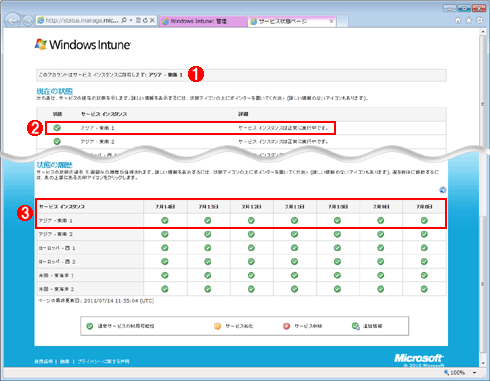Click the アジア - 東南 2 history row label
Image resolution: width=490 pixels, height=381 pixels.
[56, 234]
